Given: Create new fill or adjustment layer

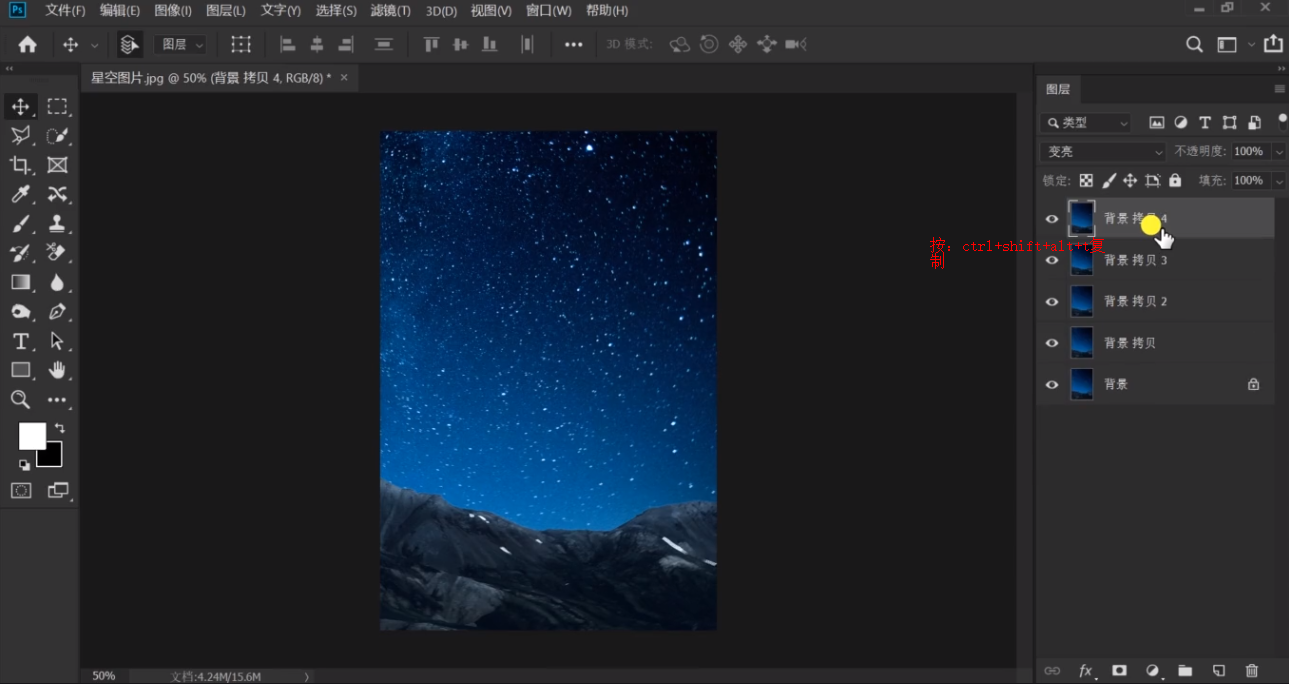Looking at the screenshot, I should pyautogui.click(x=1152, y=671).
